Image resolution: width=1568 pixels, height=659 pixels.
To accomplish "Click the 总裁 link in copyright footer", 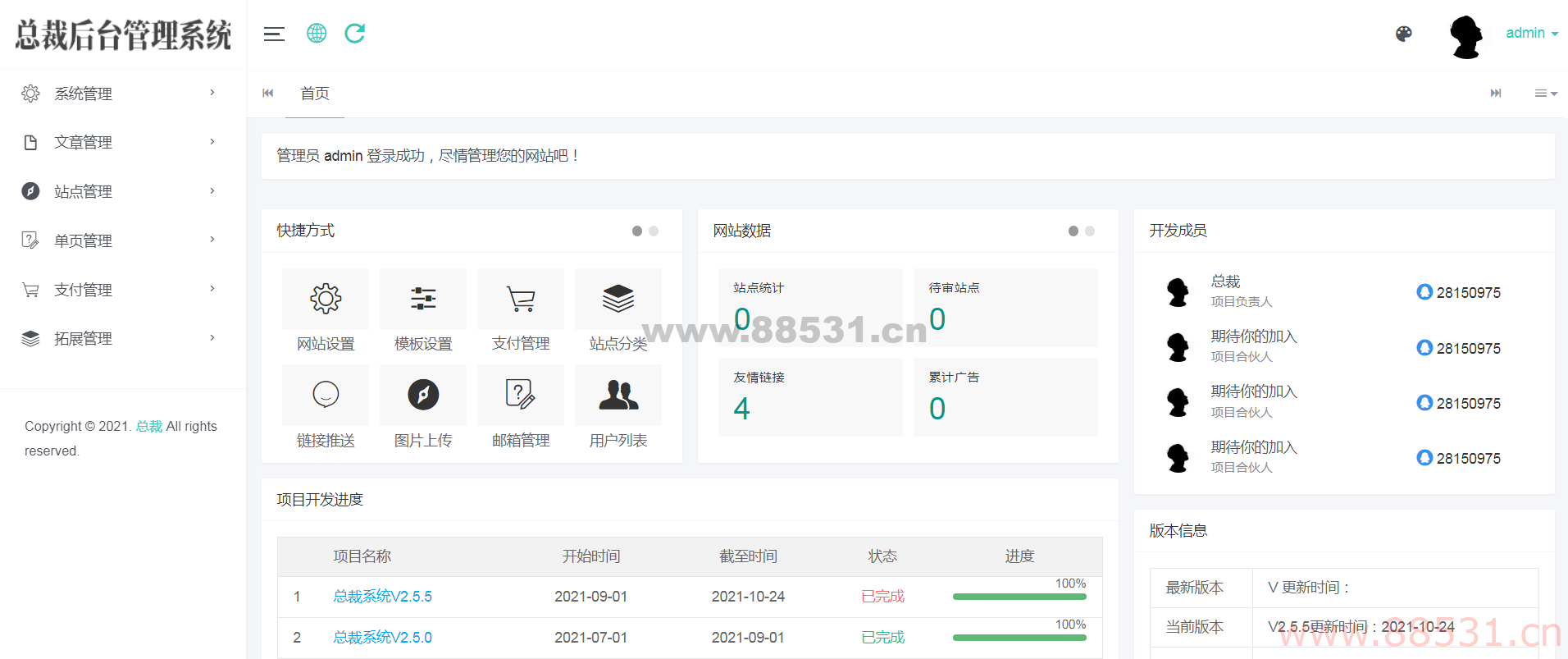I will (x=149, y=426).
